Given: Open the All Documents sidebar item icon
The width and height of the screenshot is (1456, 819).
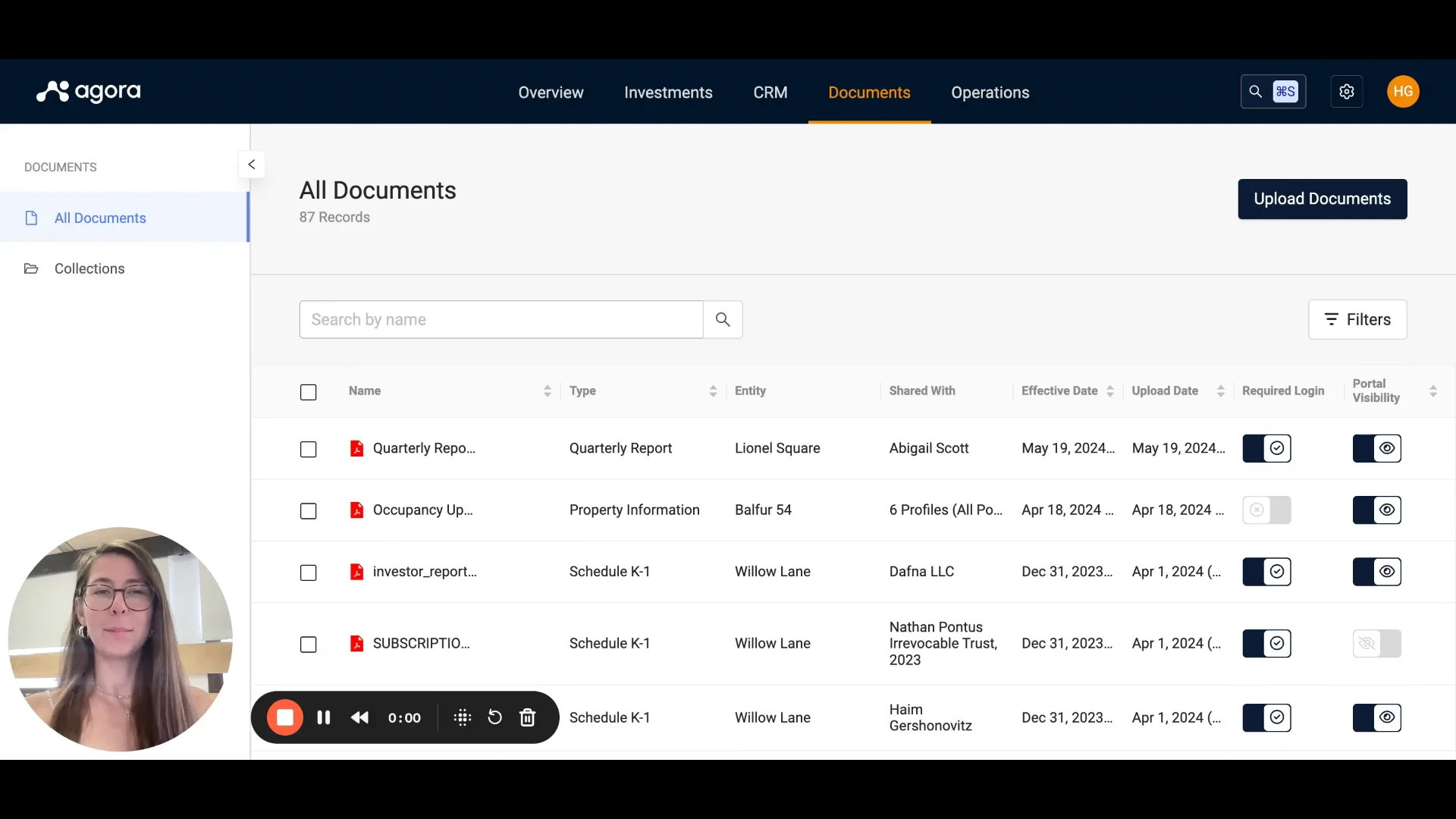Looking at the screenshot, I should click(31, 218).
